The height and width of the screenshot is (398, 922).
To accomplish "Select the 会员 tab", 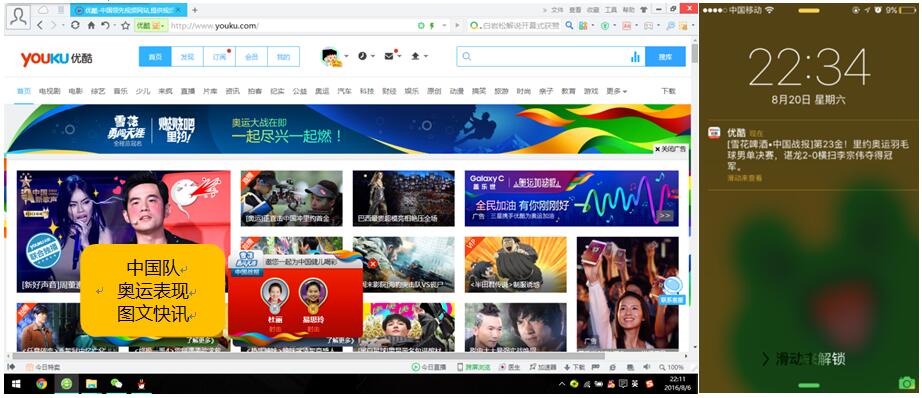I will [x=251, y=57].
